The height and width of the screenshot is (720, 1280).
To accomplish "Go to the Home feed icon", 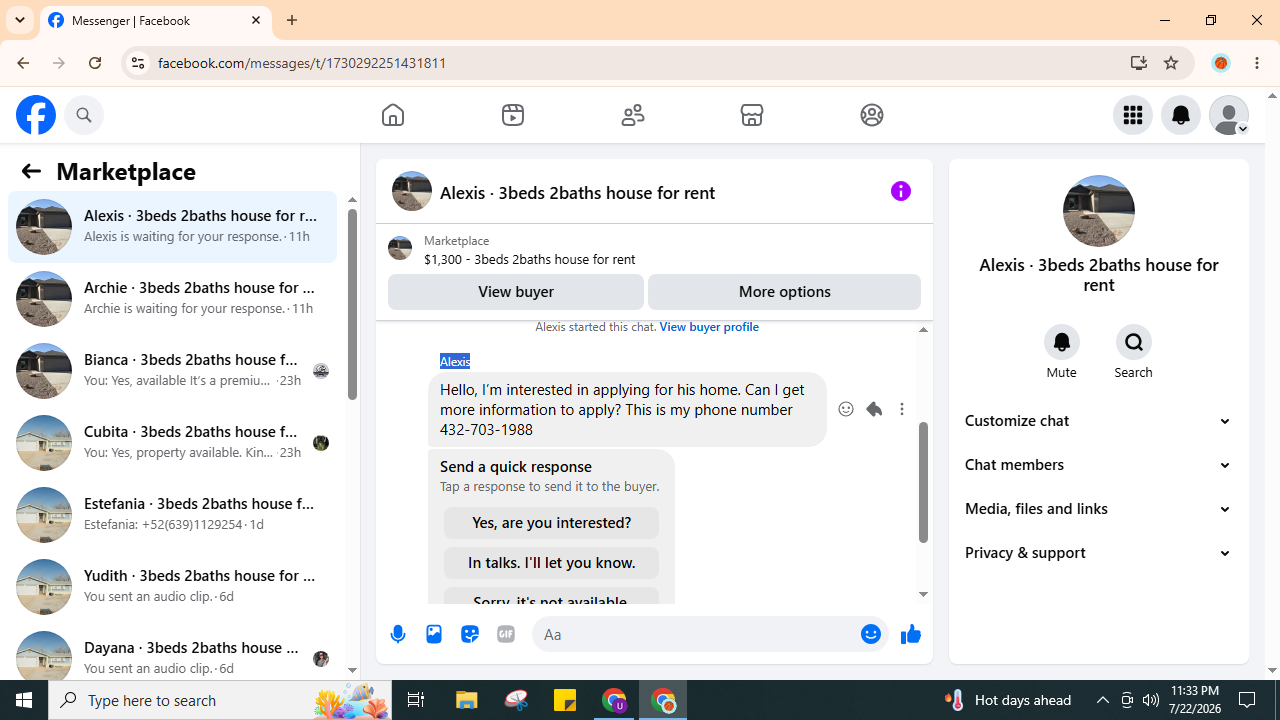I will click(x=393, y=115).
